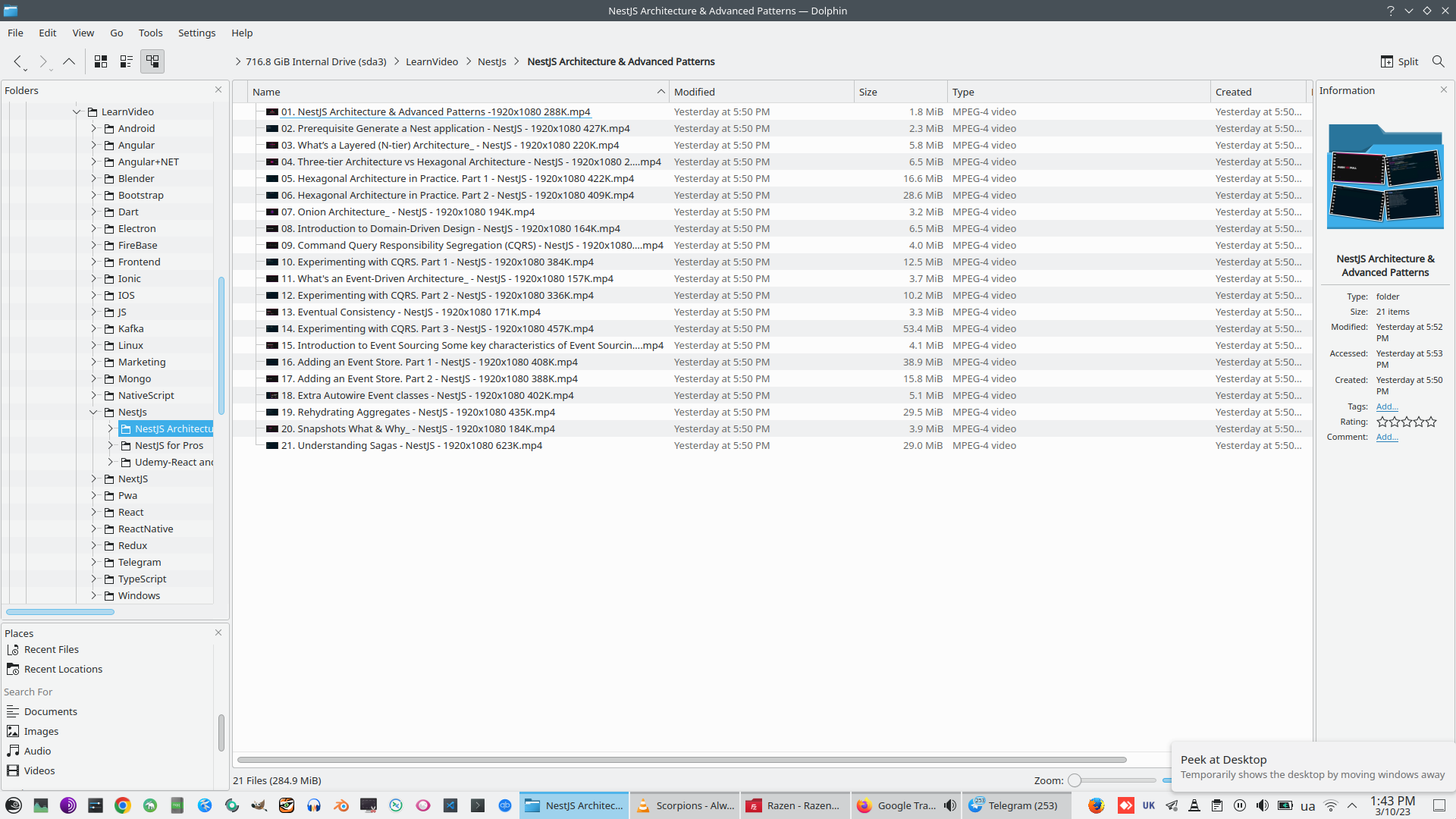Image resolution: width=1456 pixels, height=819 pixels.
Task: Go back with the left arrow
Action: click(17, 61)
